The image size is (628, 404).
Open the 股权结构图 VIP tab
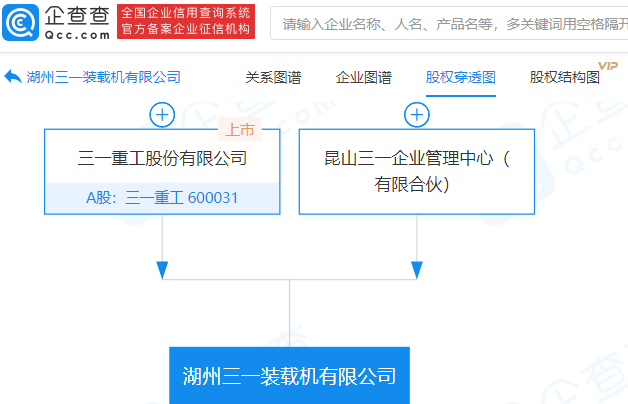[x=564, y=77]
